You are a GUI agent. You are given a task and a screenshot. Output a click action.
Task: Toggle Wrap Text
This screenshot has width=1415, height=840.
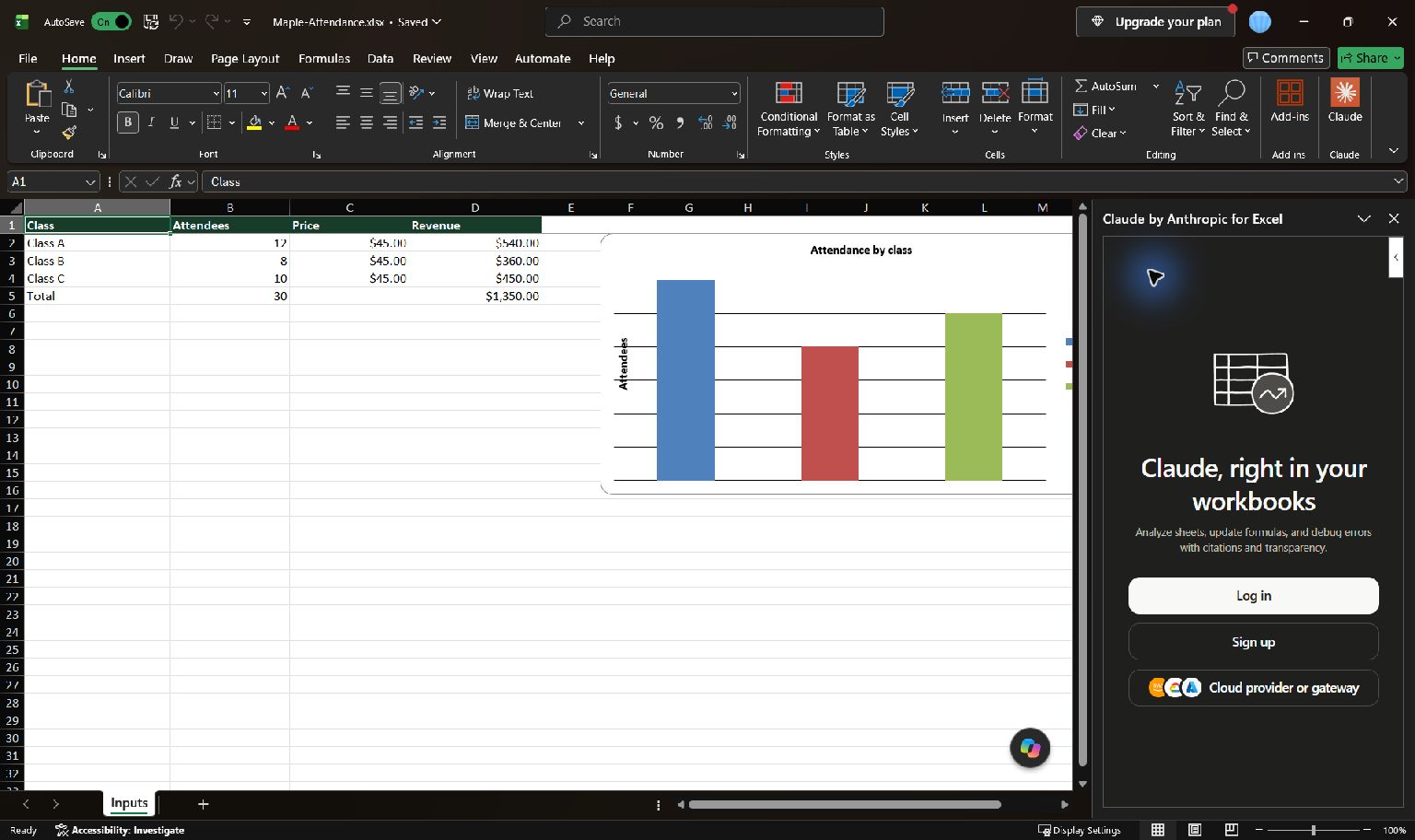tap(500, 93)
